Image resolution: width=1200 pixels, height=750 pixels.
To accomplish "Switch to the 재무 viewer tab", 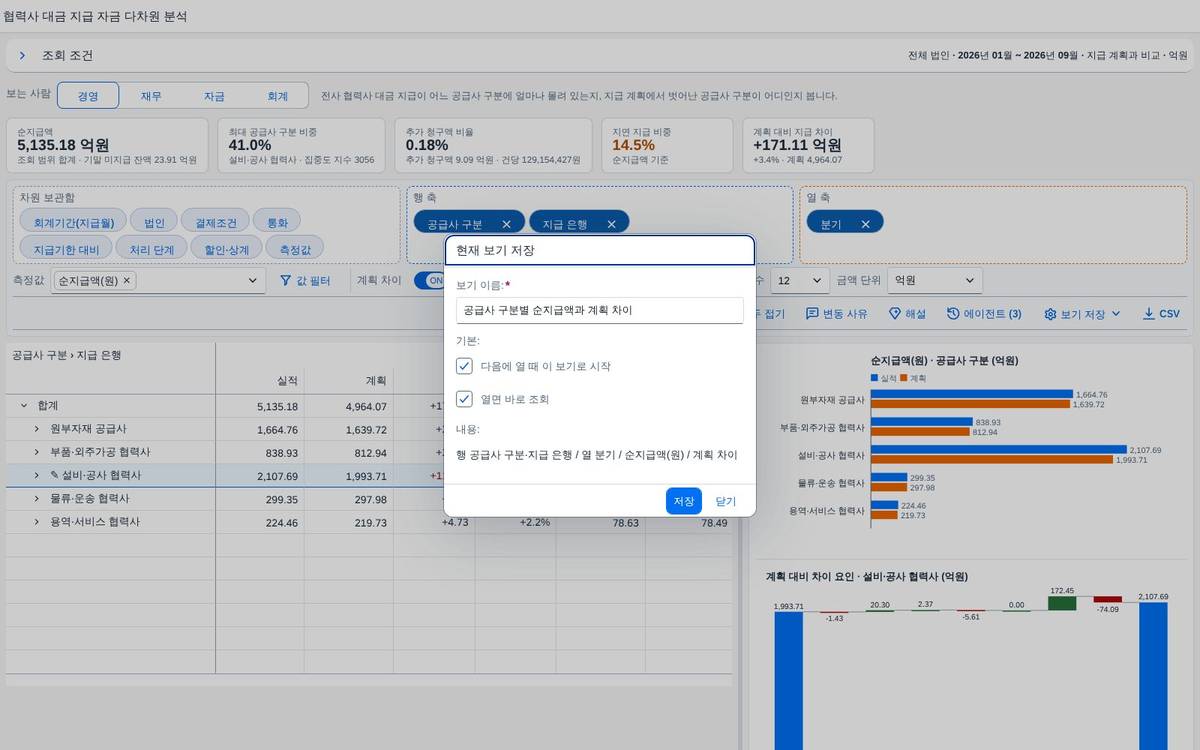I will tap(151, 96).
